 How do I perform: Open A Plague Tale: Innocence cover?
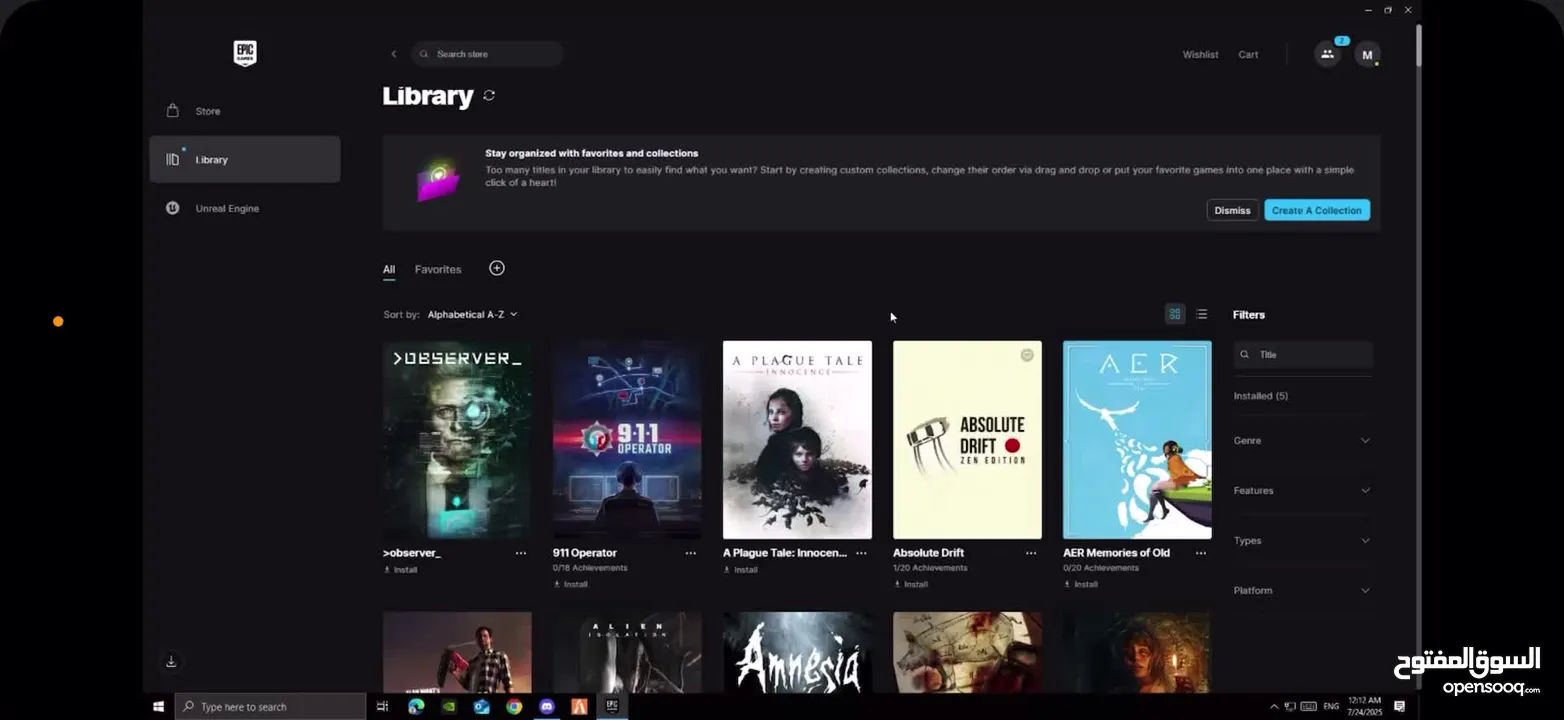click(x=797, y=440)
